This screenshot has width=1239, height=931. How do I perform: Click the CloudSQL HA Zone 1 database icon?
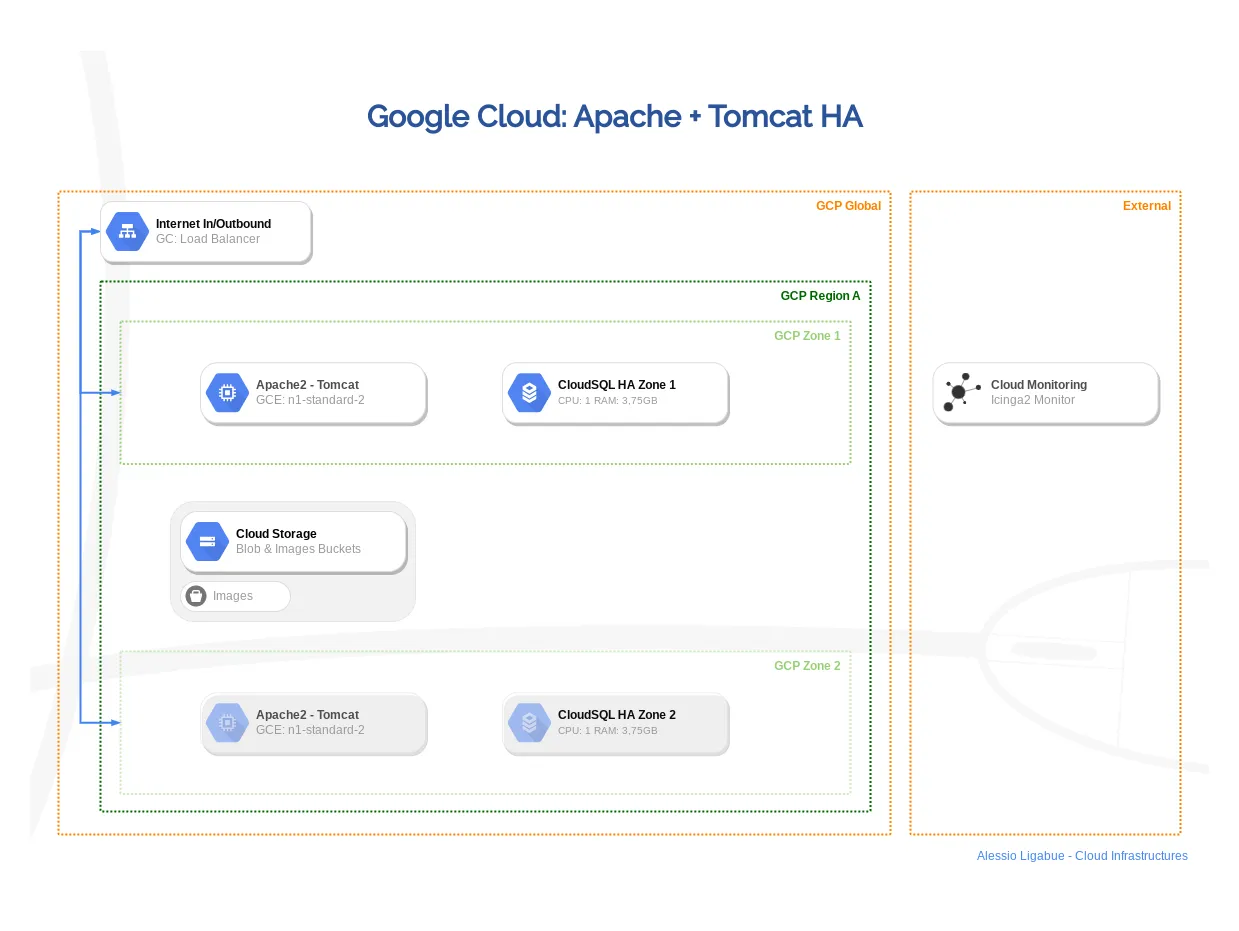529,392
